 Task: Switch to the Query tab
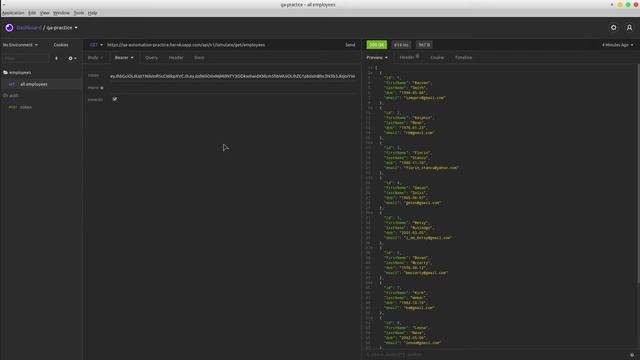coord(151,58)
